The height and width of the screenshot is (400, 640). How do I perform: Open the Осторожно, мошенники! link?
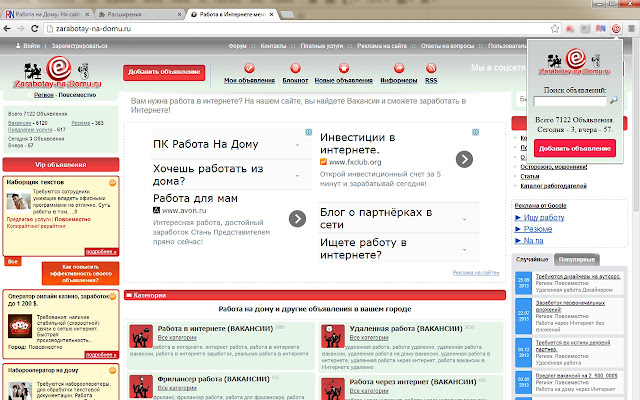554,167
